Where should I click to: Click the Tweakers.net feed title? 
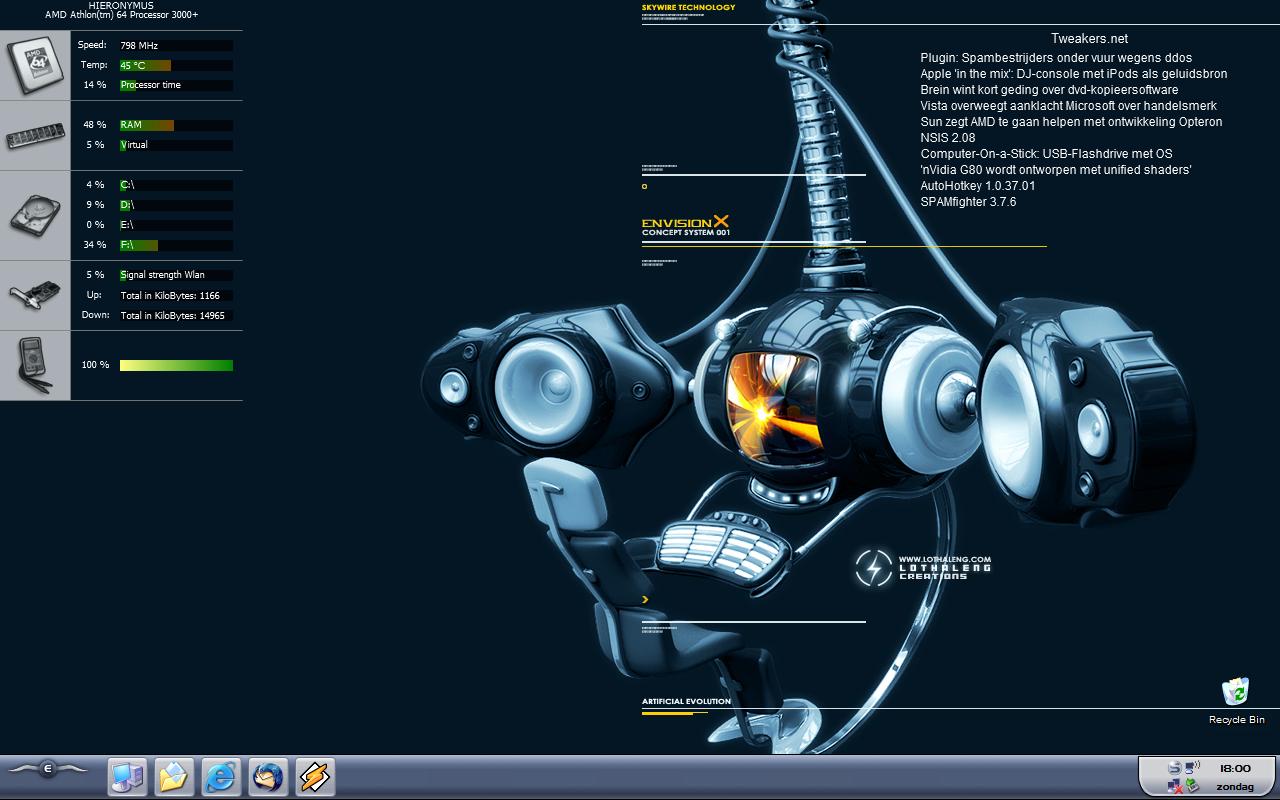tap(1089, 38)
